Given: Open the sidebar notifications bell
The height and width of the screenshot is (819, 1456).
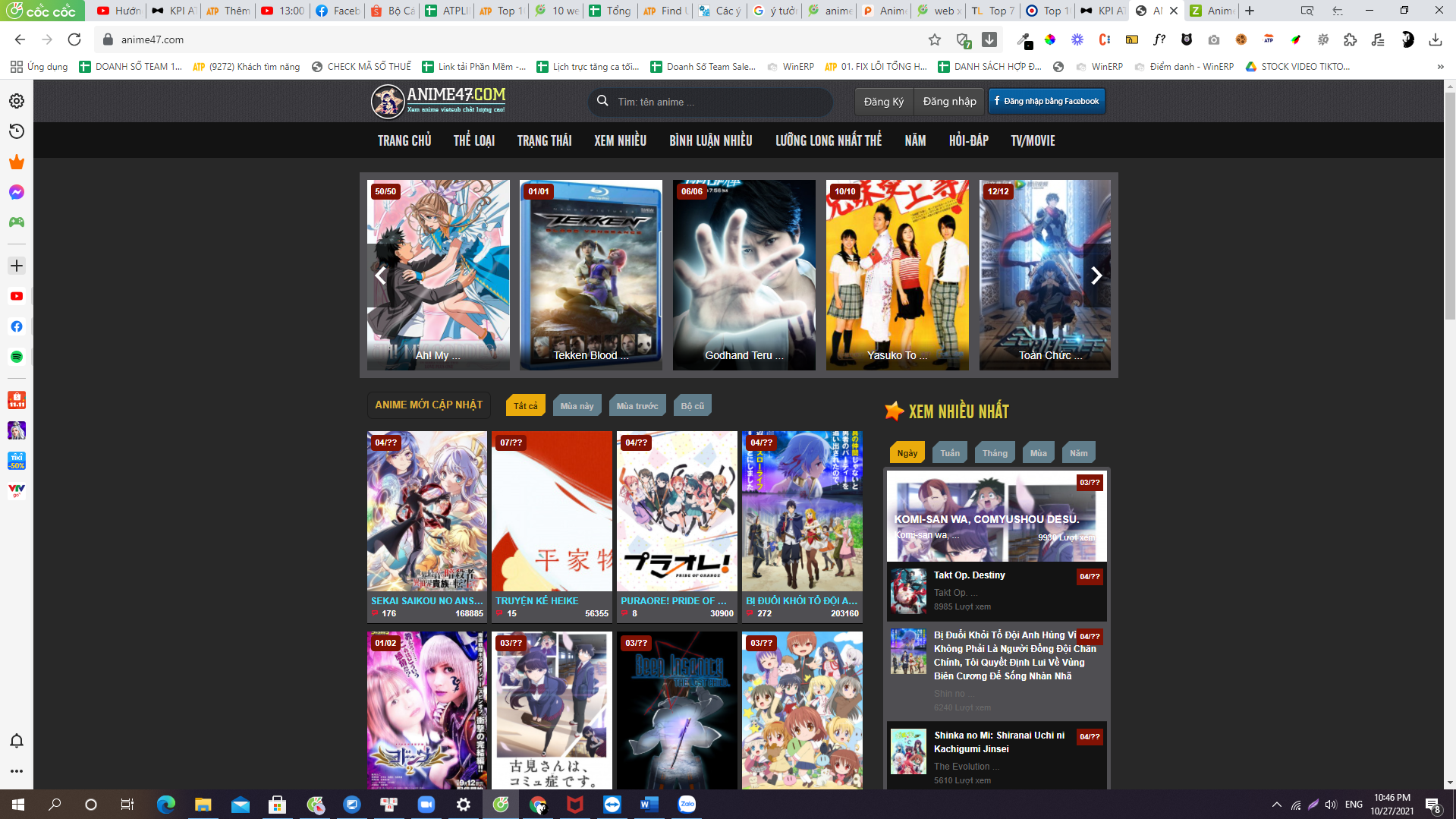Looking at the screenshot, I should 17,741.
